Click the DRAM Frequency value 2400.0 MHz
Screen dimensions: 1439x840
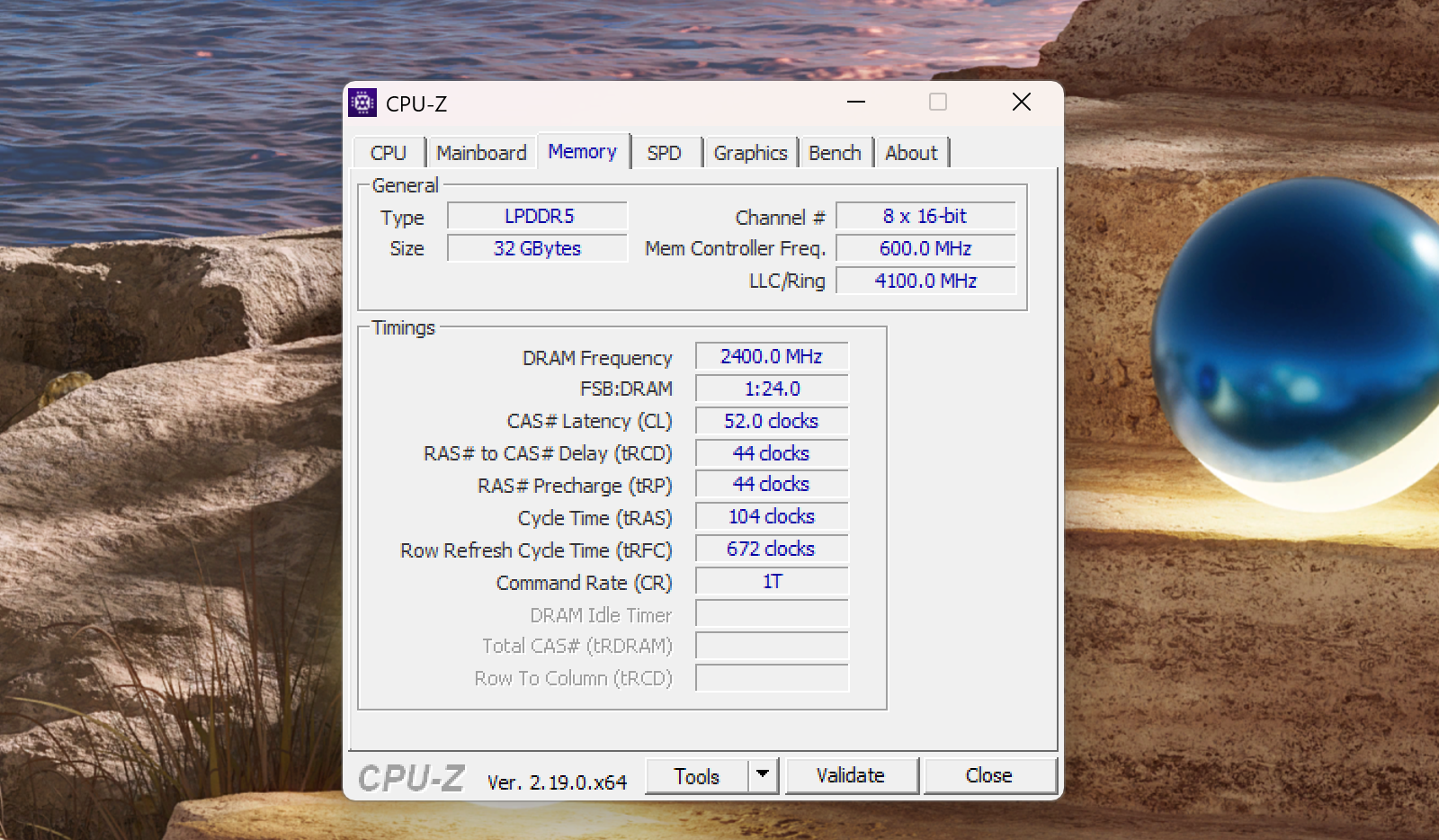pyautogui.click(x=772, y=356)
